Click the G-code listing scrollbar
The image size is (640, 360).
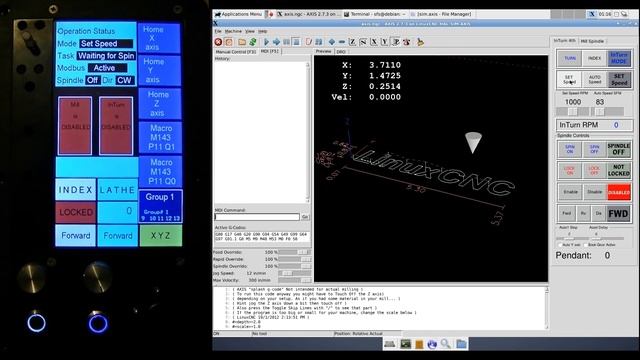coord(546,308)
